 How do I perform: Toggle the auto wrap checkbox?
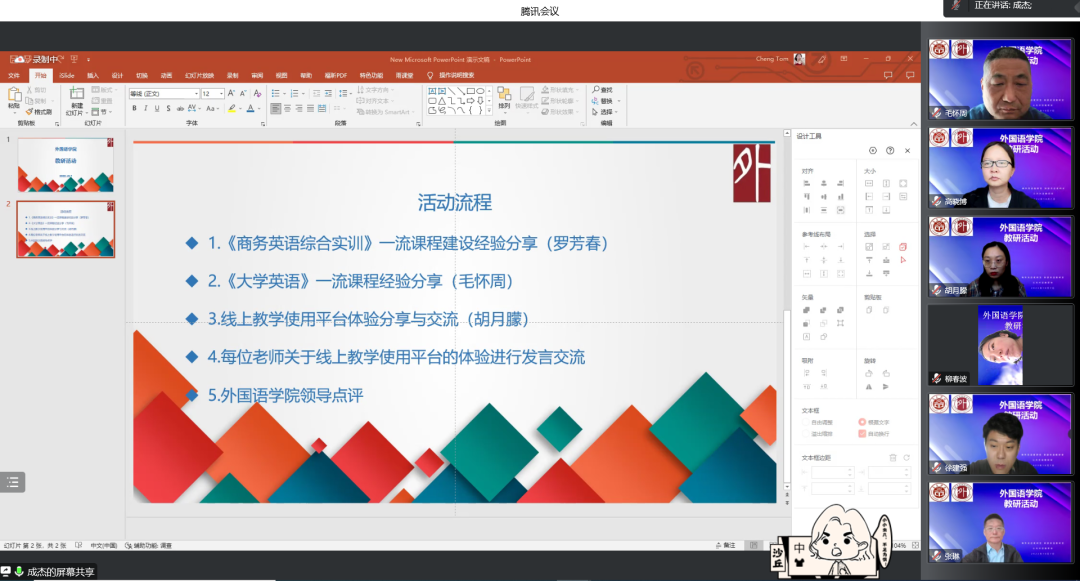[862, 434]
